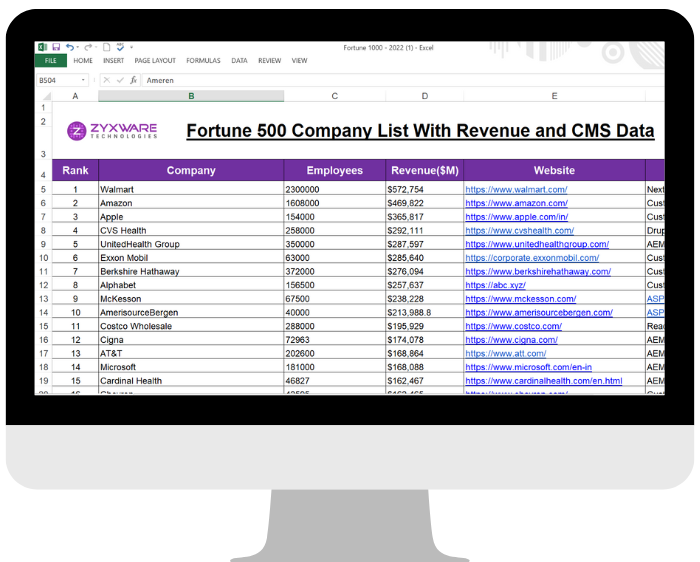This screenshot has width=700, height=562.
Task: Redo the last undone action
Action: (88, 47)
